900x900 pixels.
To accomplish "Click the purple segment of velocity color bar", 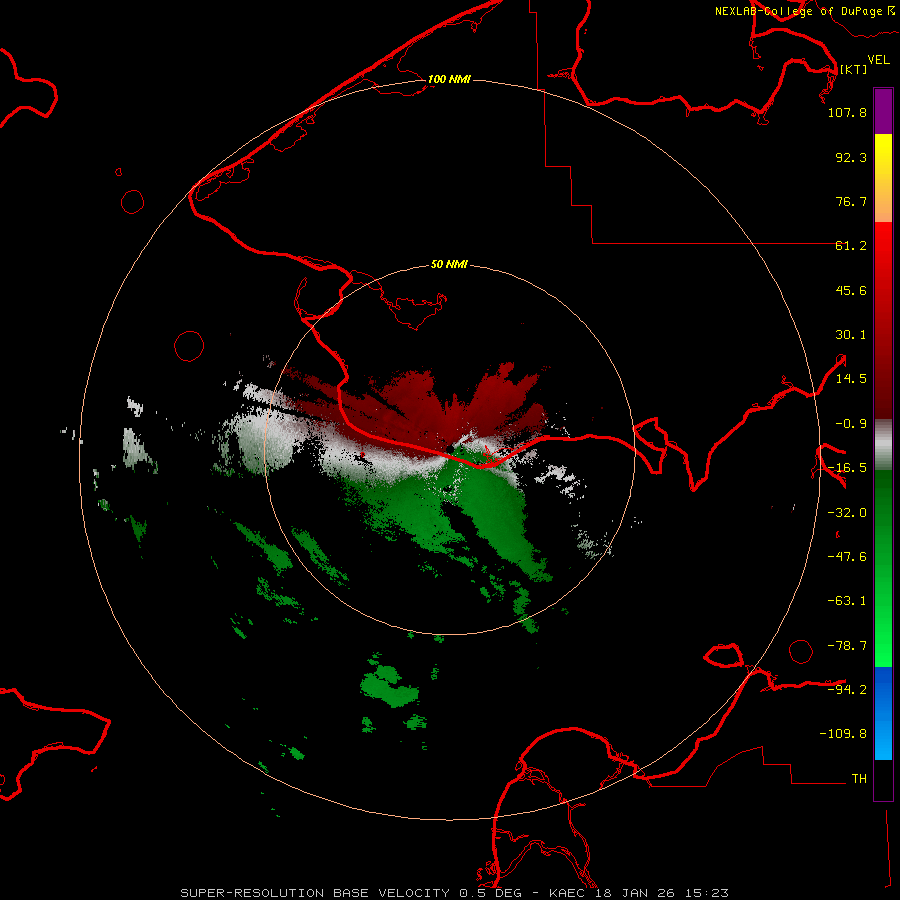I will [x=883, y=111].
